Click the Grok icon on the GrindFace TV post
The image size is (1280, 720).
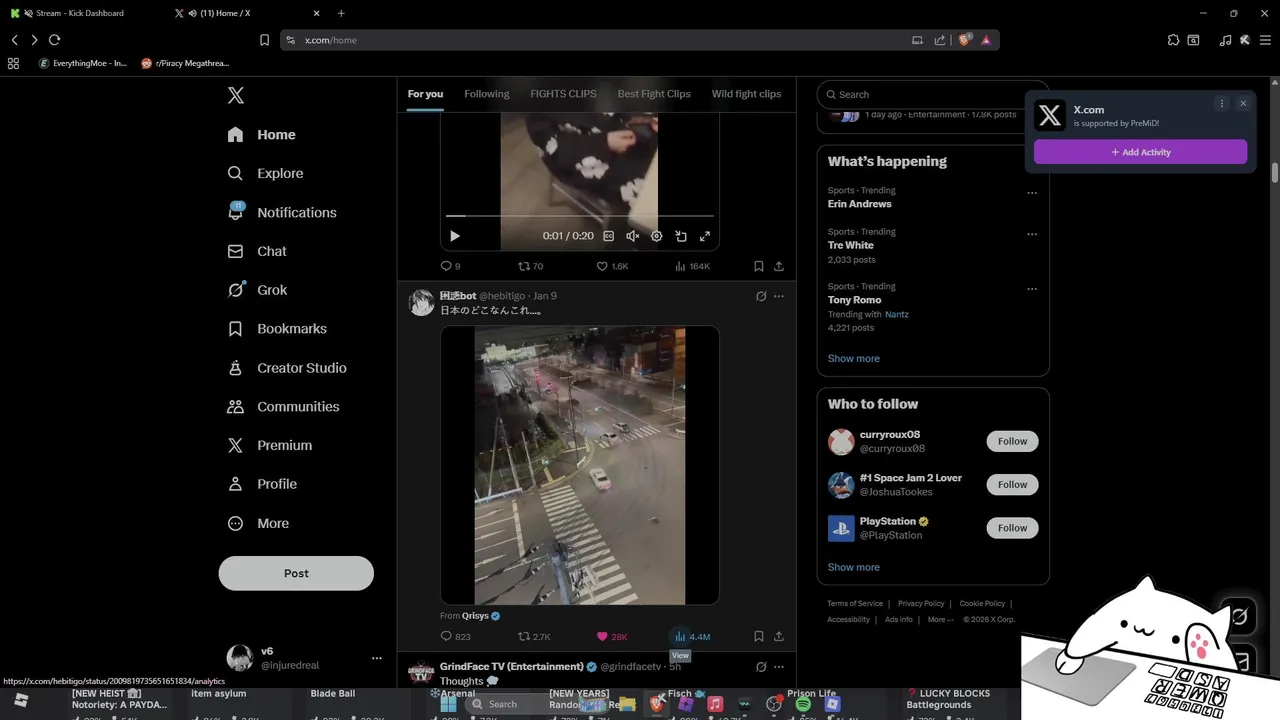tap(761, 667)
